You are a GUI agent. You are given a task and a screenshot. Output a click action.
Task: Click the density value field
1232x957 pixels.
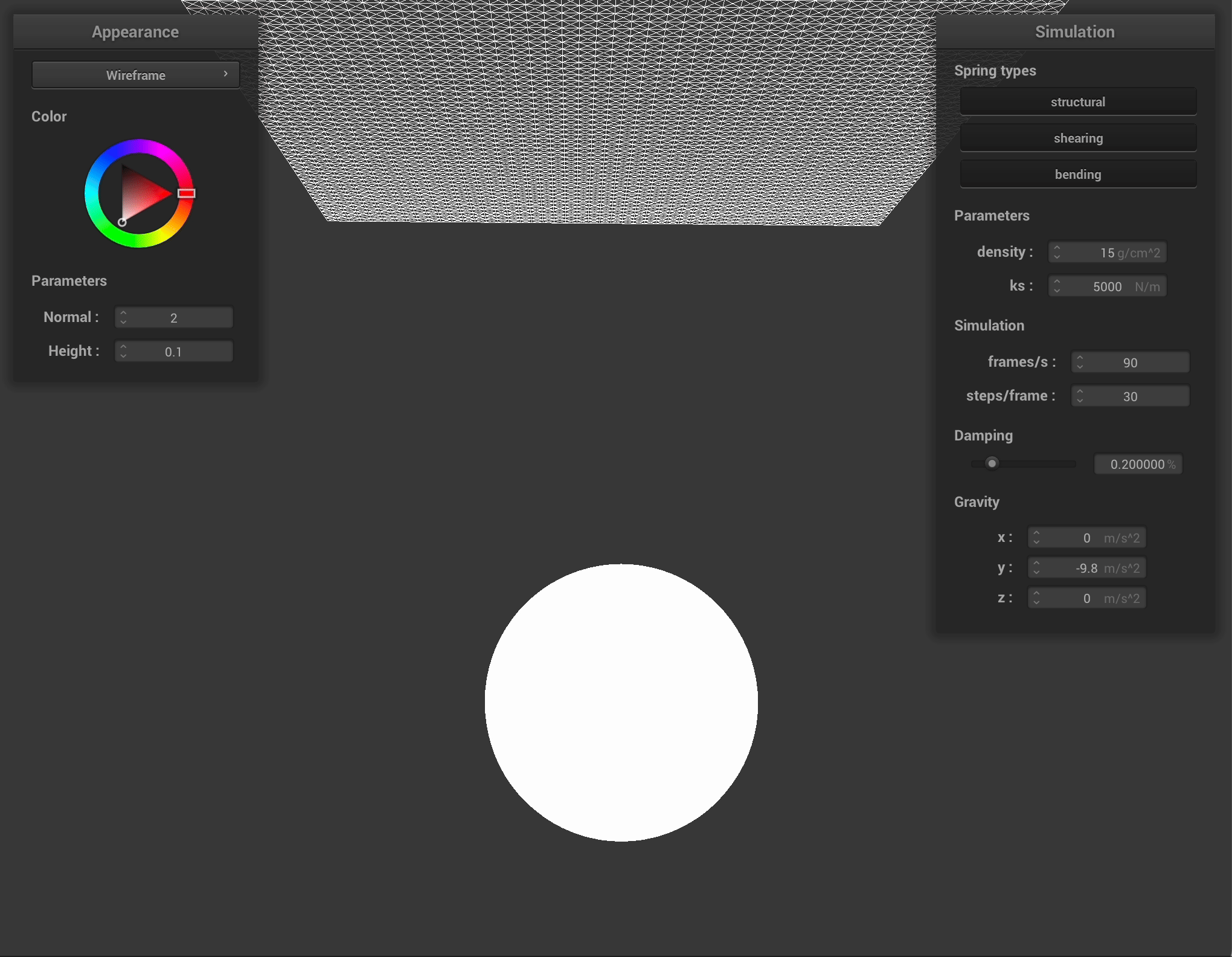click(1108, 252)
